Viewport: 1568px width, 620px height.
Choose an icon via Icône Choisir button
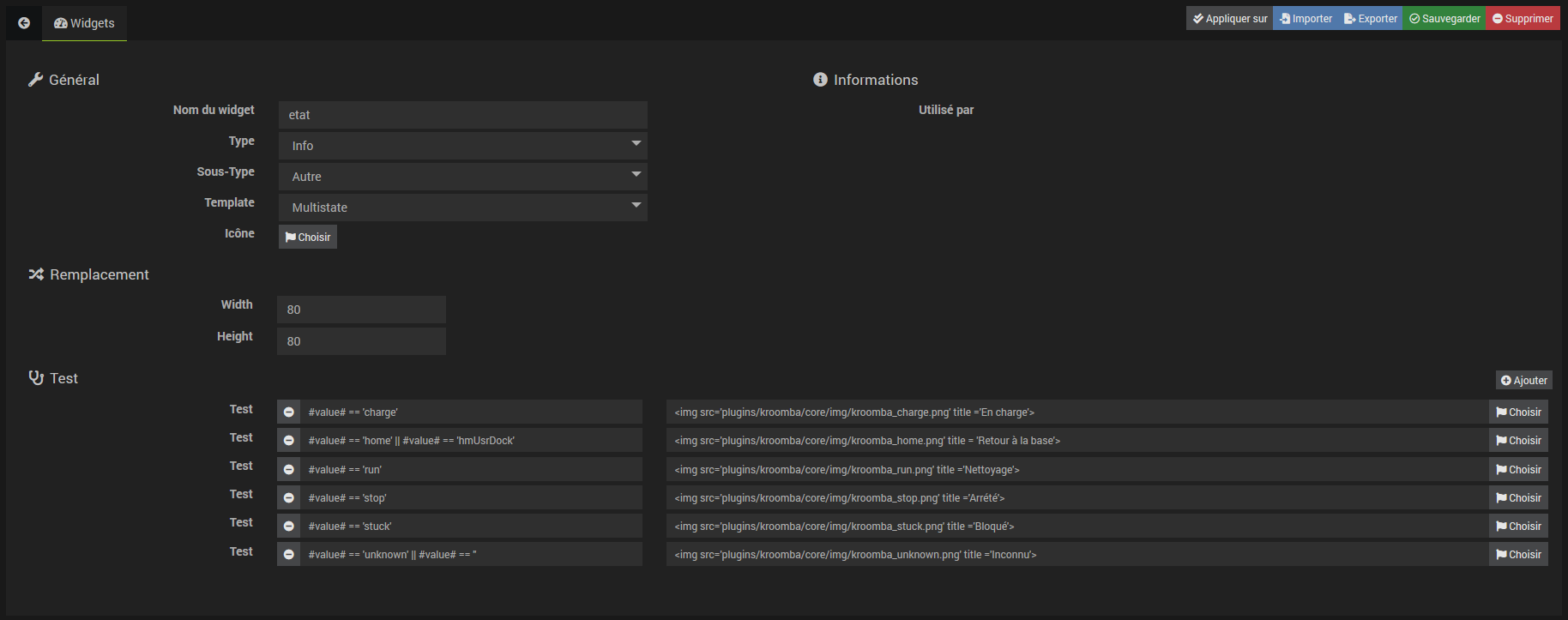[x=308, y=238]
